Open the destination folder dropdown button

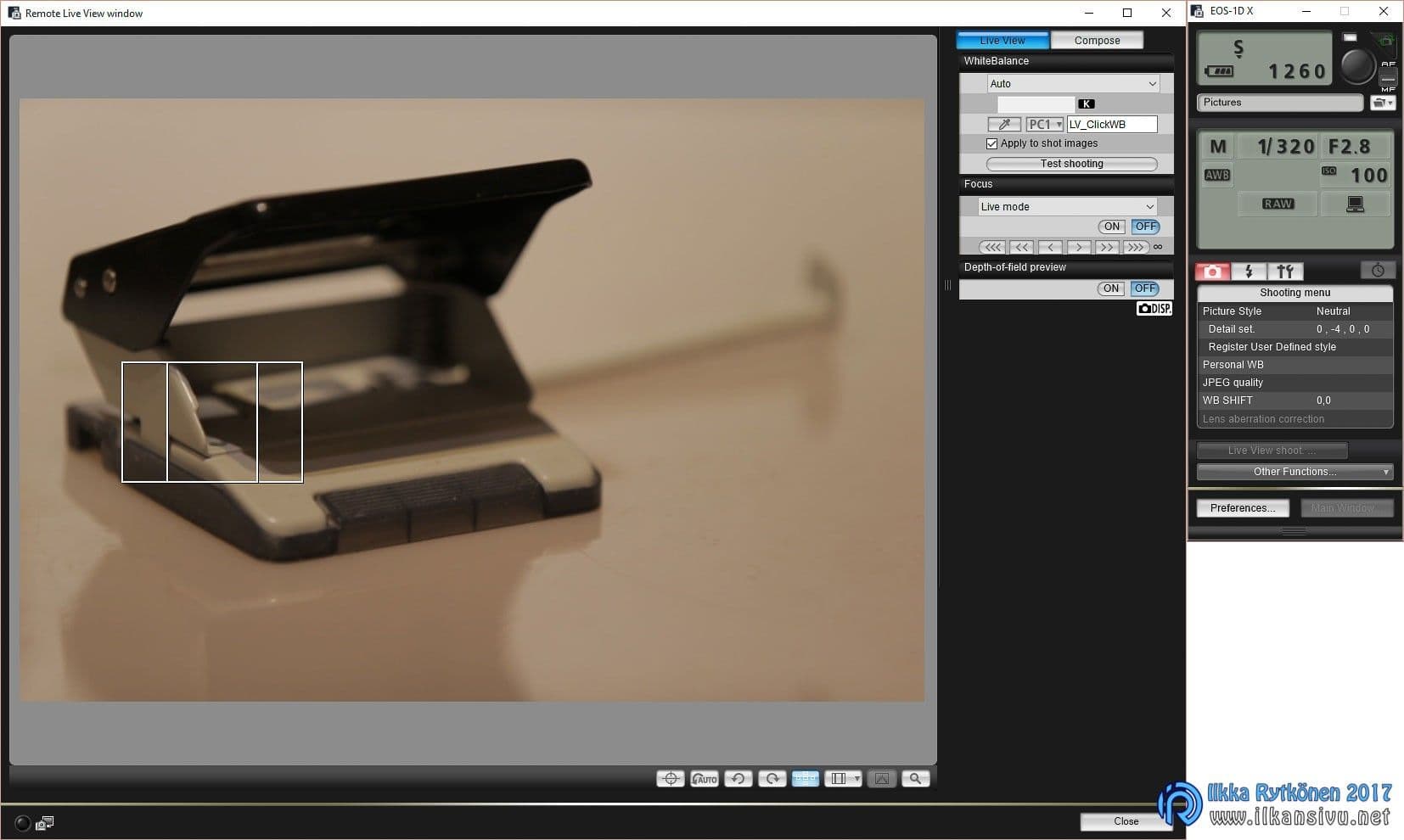[1383, 103]
